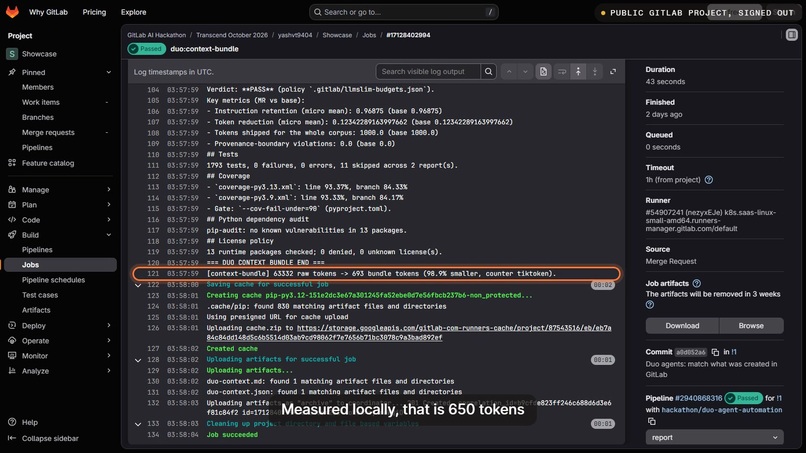Click the Plan section icon
Image resolution: width=806 pixels, height=453 pixels.
pyautogui.click(x=12, y=205)
